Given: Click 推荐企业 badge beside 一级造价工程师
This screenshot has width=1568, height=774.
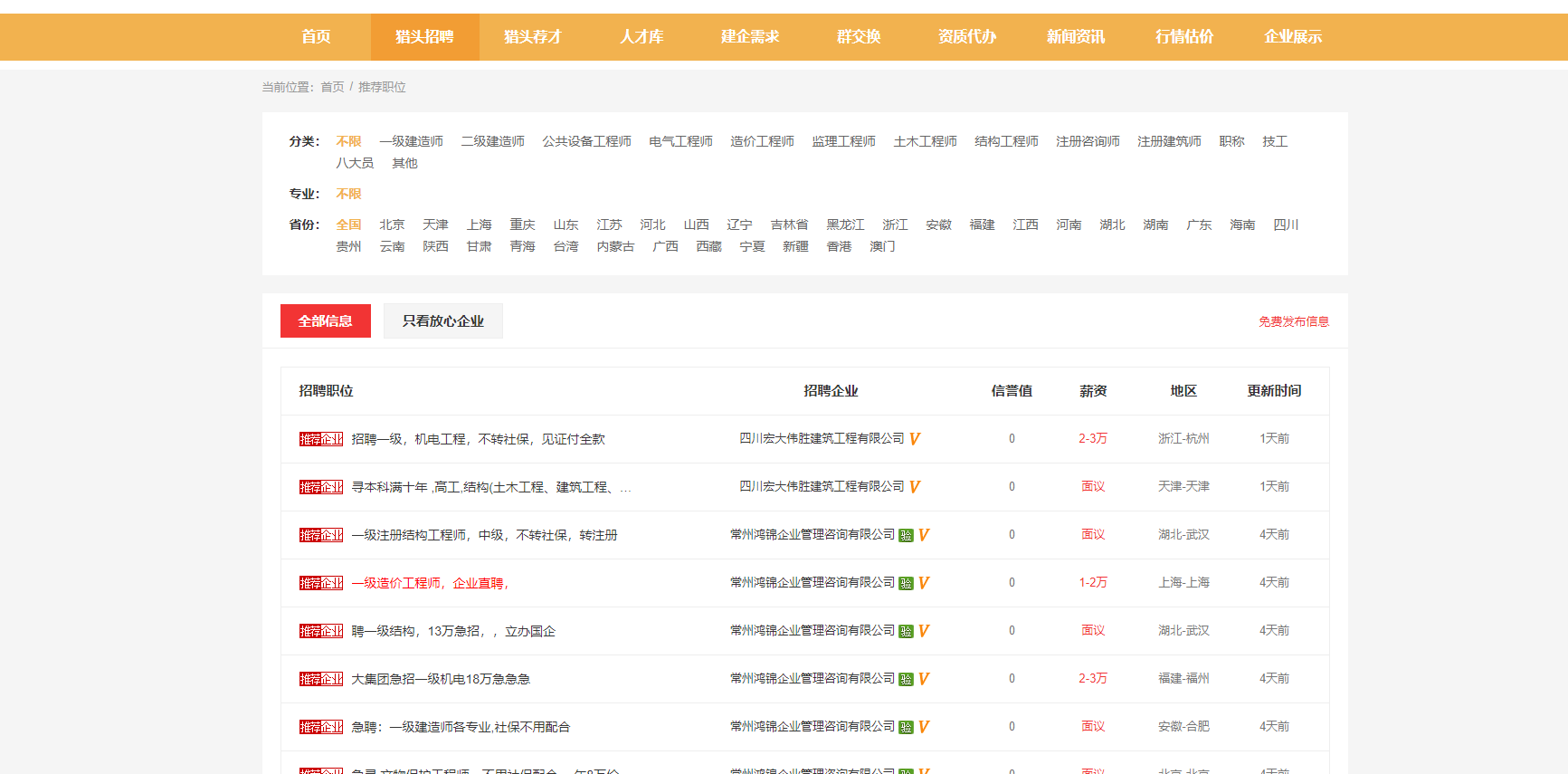Looking at the screenshot, I should coord(321,583).
